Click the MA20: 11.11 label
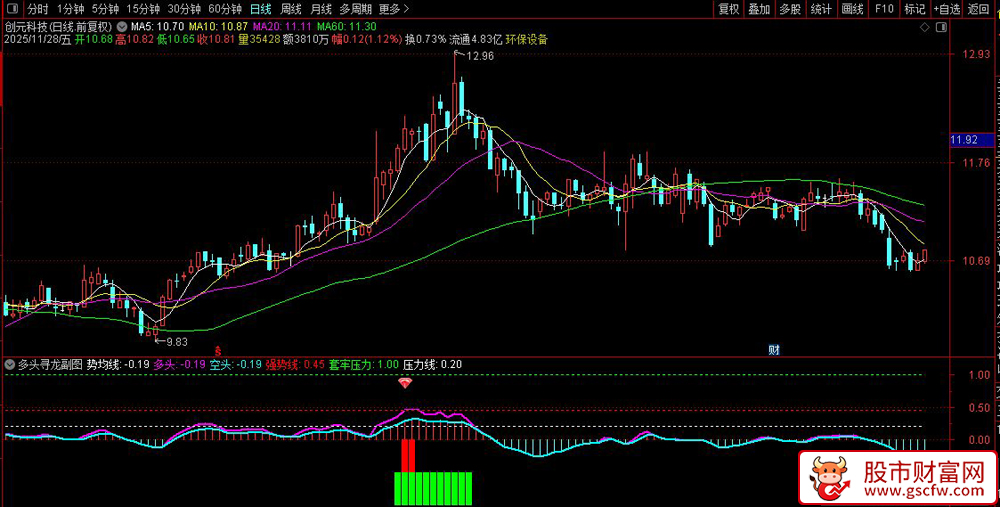The width and height of the screenshot is (1000, 507). pos(283,27)
